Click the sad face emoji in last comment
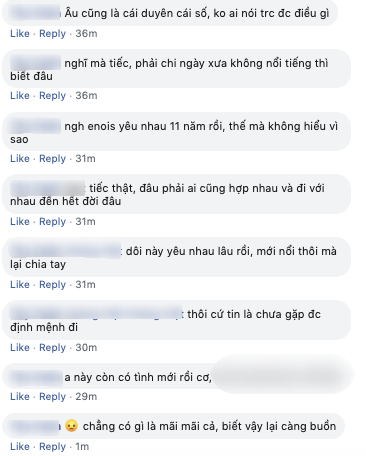 [x=71, y=426]
